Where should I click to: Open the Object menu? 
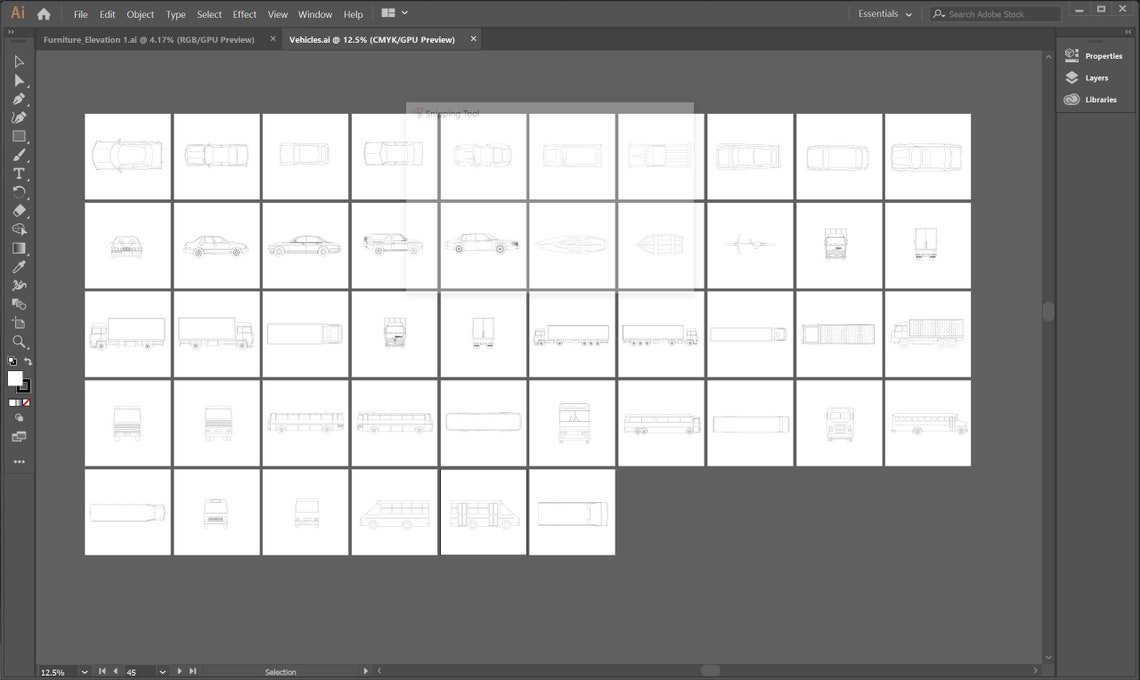tap(140, 14)
